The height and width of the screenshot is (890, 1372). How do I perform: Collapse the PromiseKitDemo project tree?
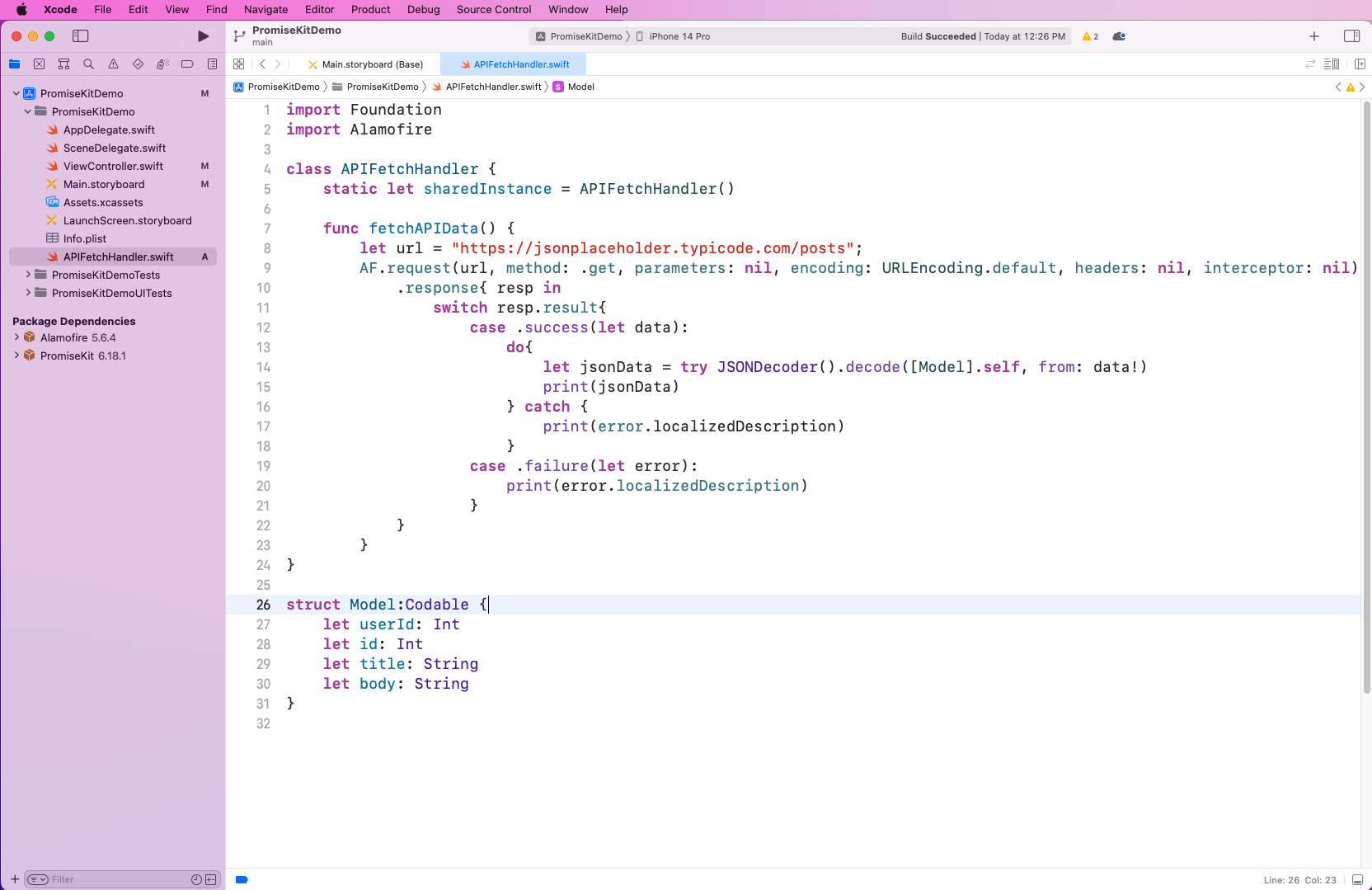14,93
